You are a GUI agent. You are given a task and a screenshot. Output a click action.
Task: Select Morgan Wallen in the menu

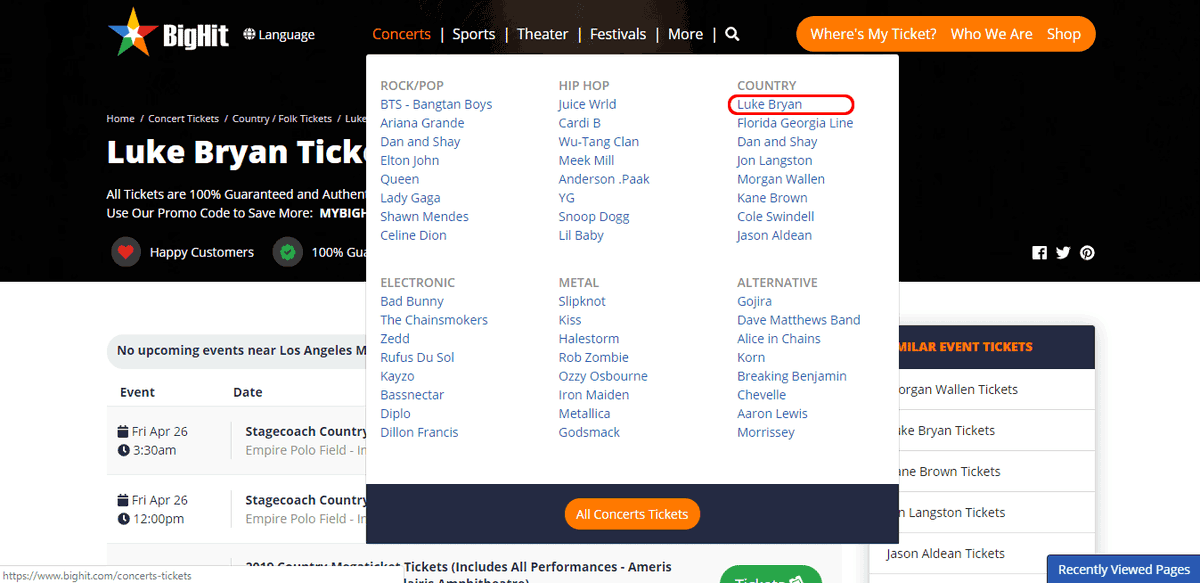click(x=781, y=179)
